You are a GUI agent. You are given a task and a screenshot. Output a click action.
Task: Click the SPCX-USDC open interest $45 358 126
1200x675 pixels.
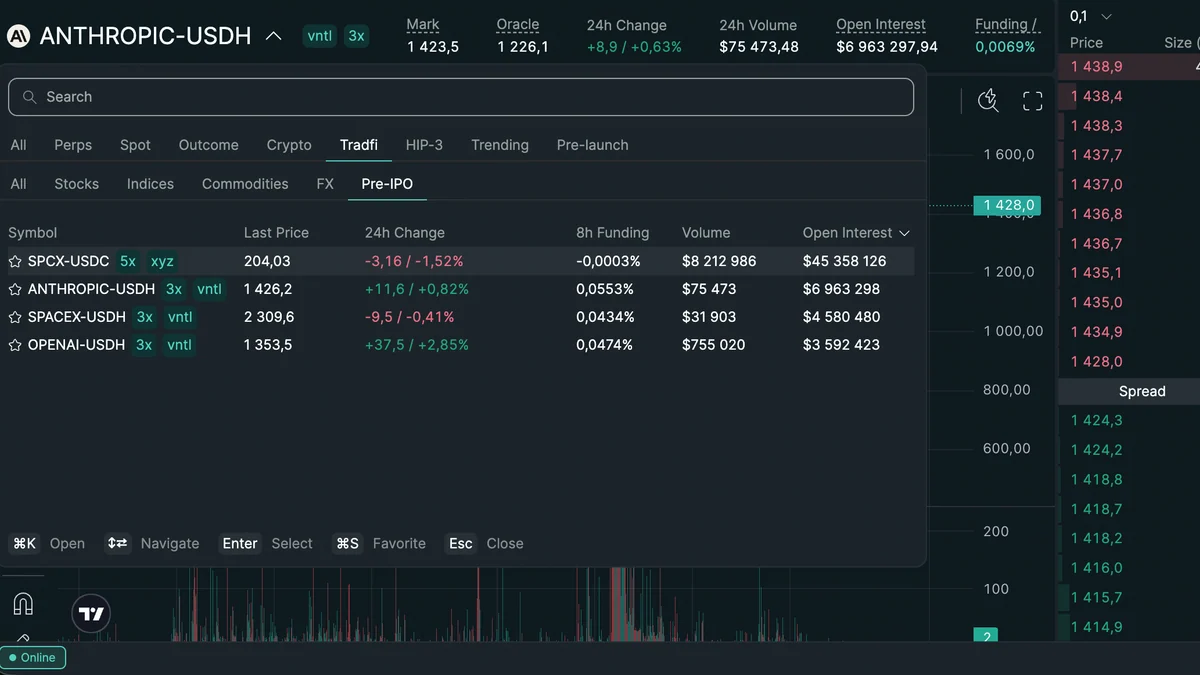(x=844, y=261)
